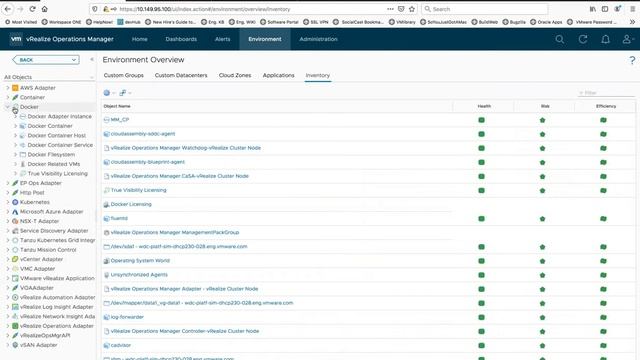The image size is (640, 360).
Task: Click the vCenter Adapter icon
Action: 15,259
